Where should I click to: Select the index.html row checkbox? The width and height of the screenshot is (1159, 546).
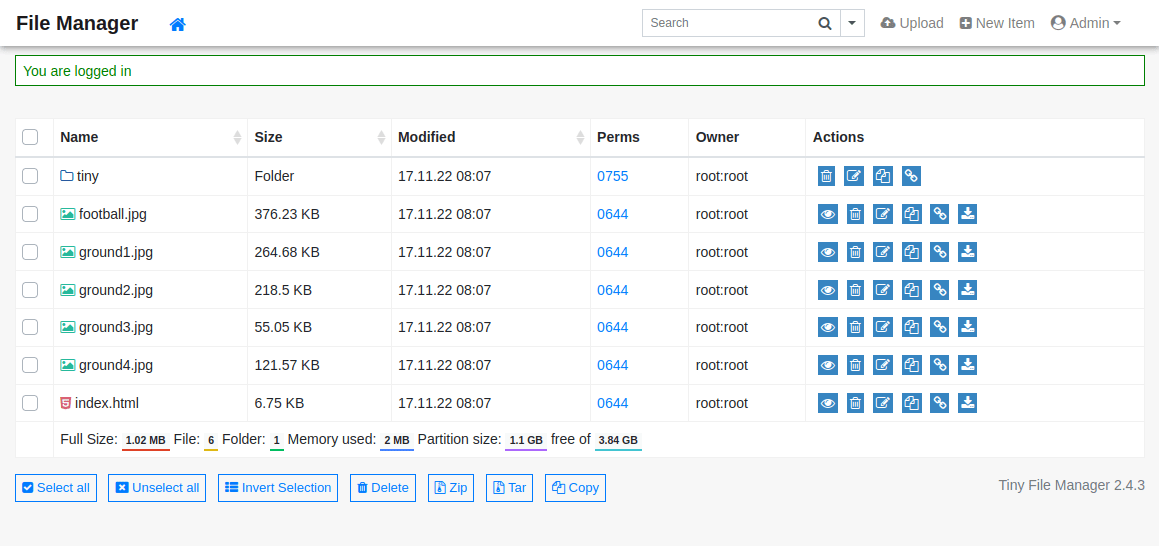click(30, 403)
